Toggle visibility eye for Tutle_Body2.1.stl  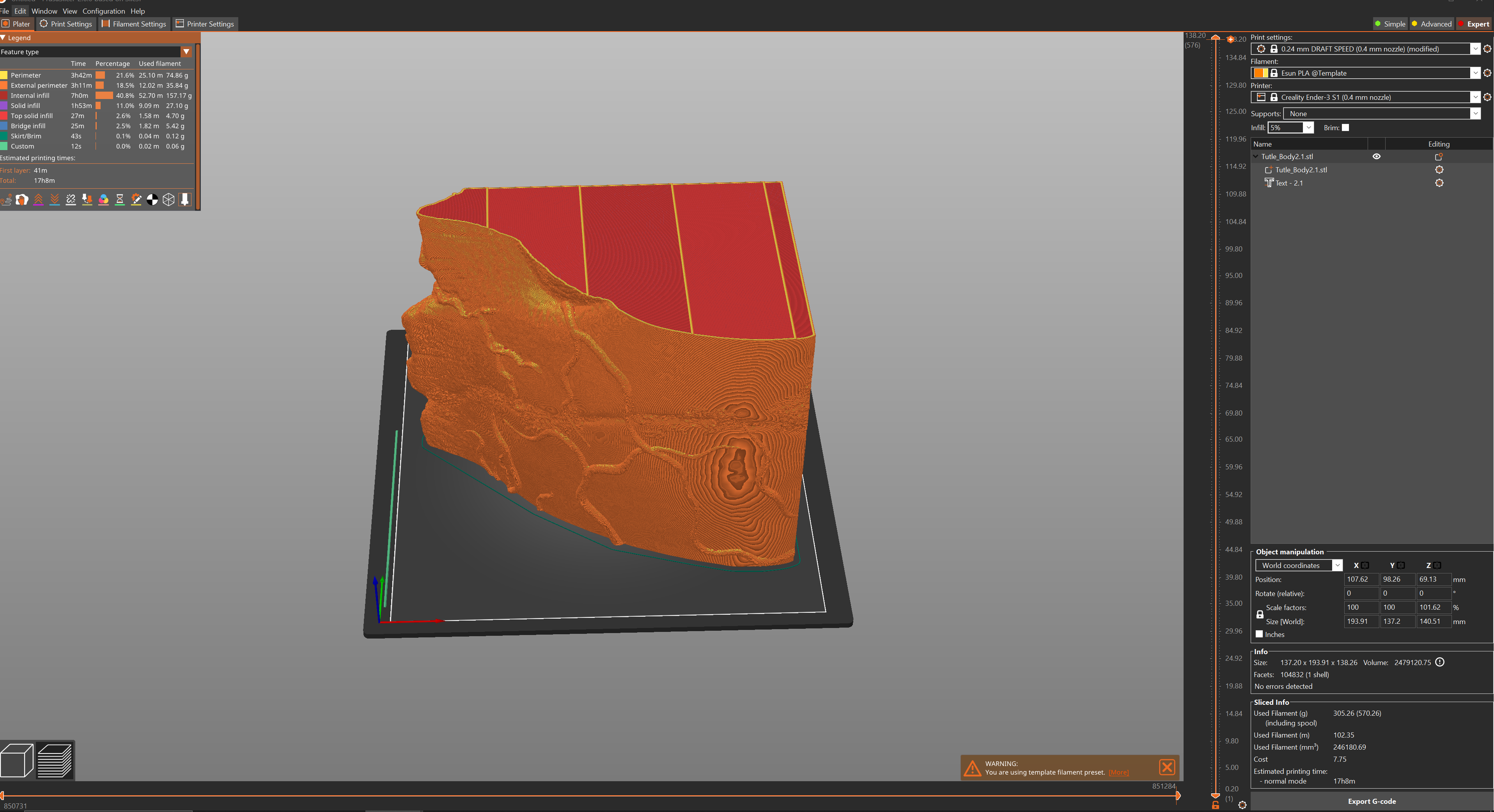point(1376,156)
